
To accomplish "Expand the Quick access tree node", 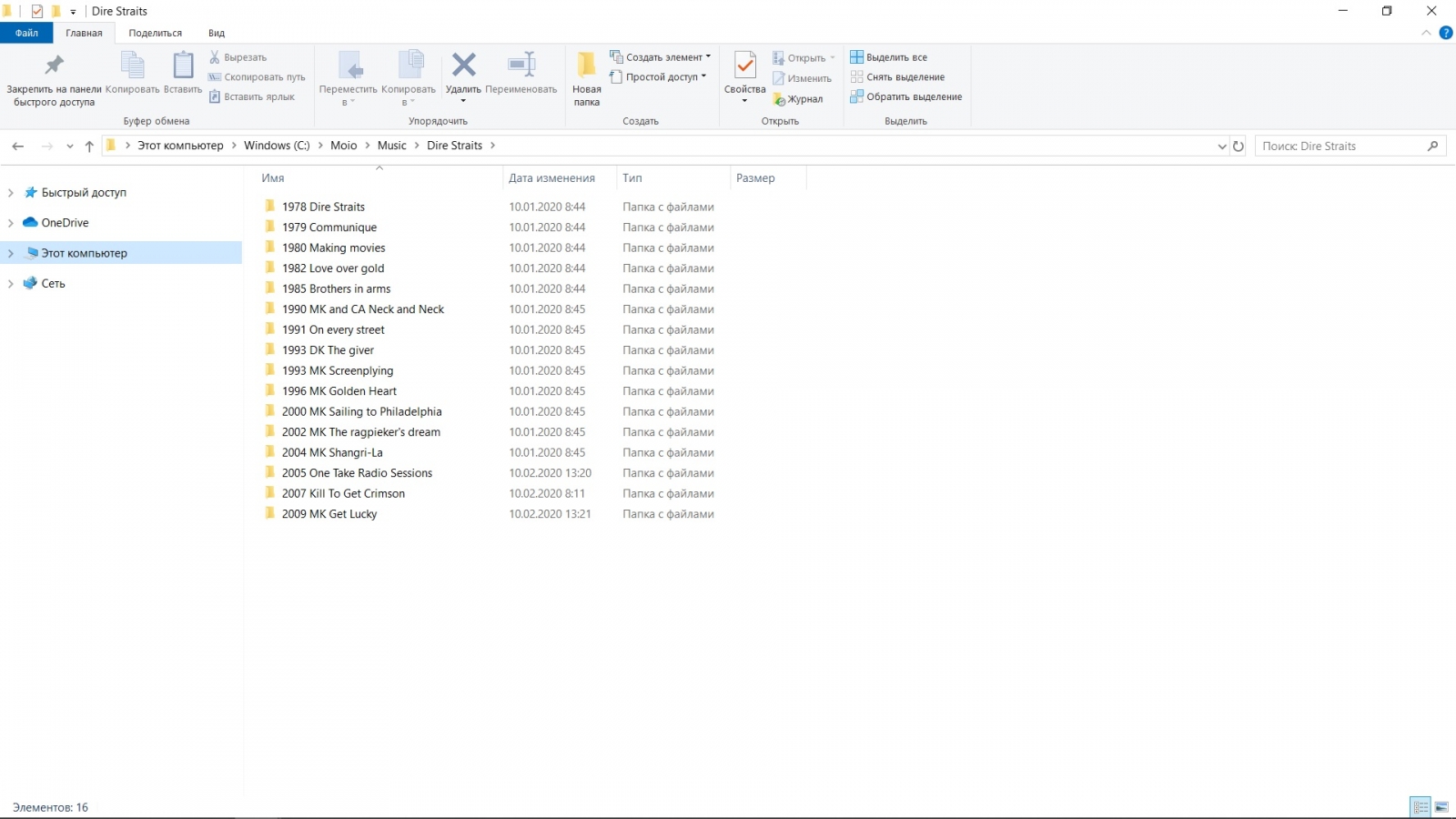I will [11, 193].
